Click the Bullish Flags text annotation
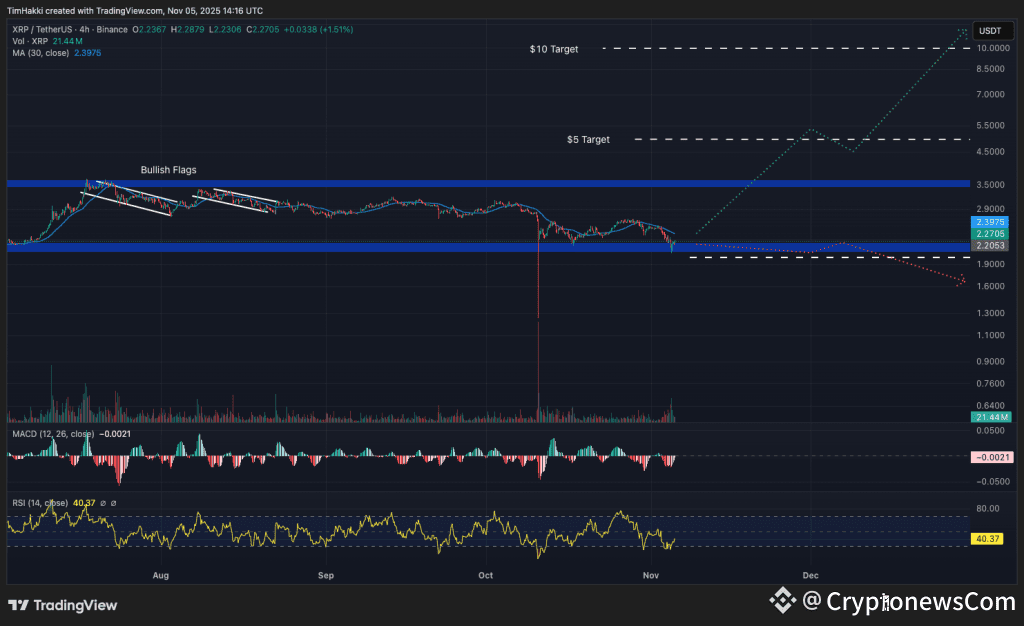The image size is (1024, 626). coord(168,169)
